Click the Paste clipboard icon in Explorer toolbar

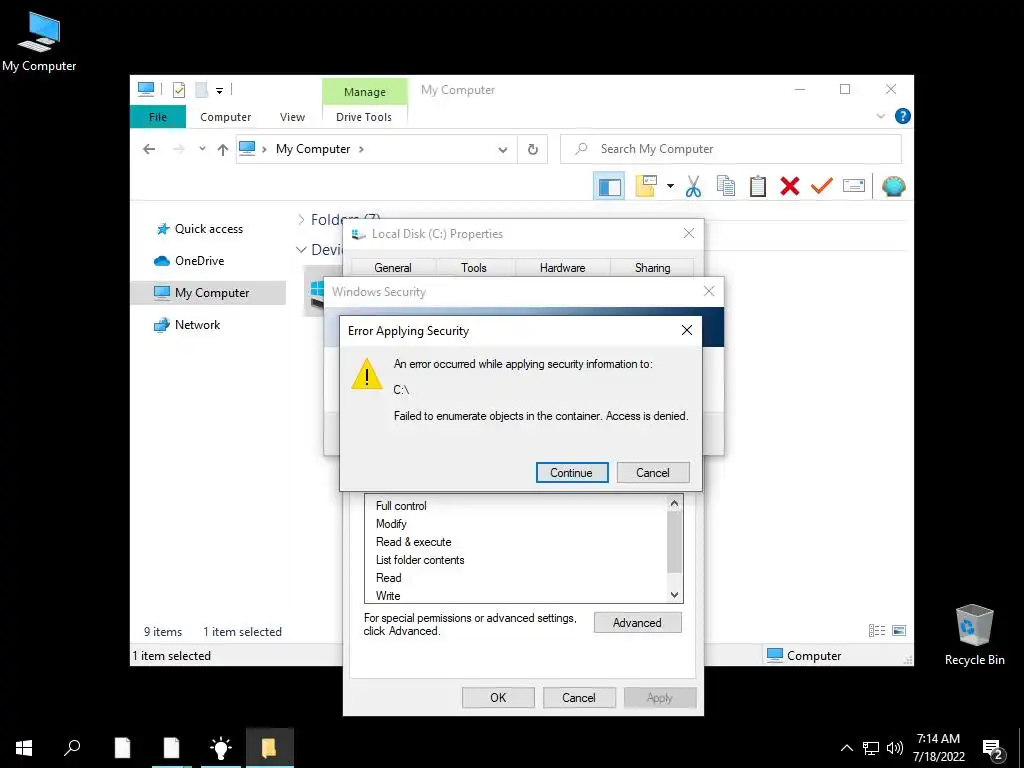point(758,187)
